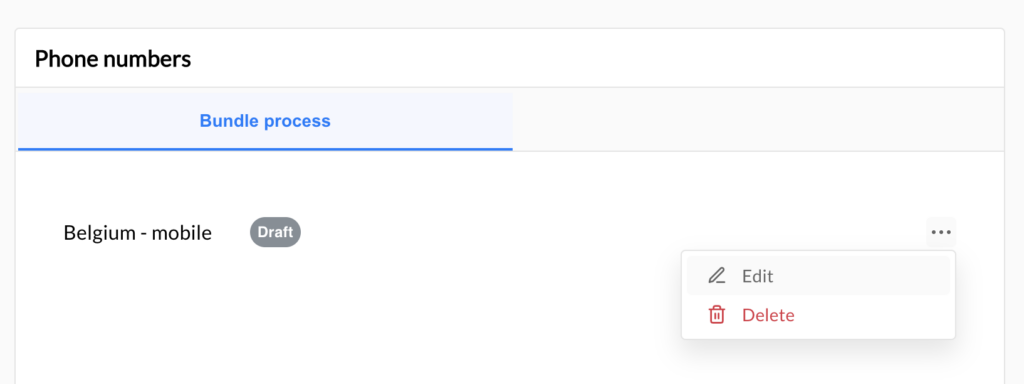Toggle the row options ellipsis icon
The height and width of the screenshot is (384, 1024).
940,232
